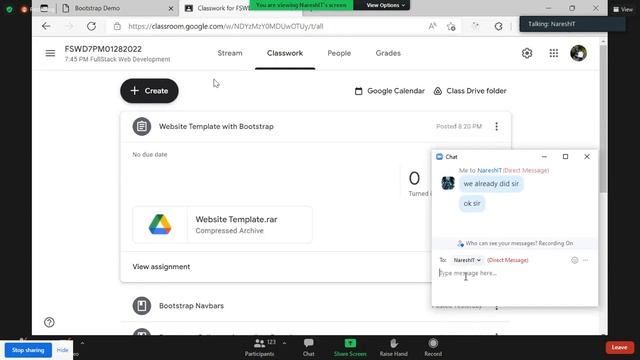This screenshot has height=360, width=640.
Task: Open the NareshIT recipient dropdown in chat
Action: pyautogui.click(x=467, y=260)
